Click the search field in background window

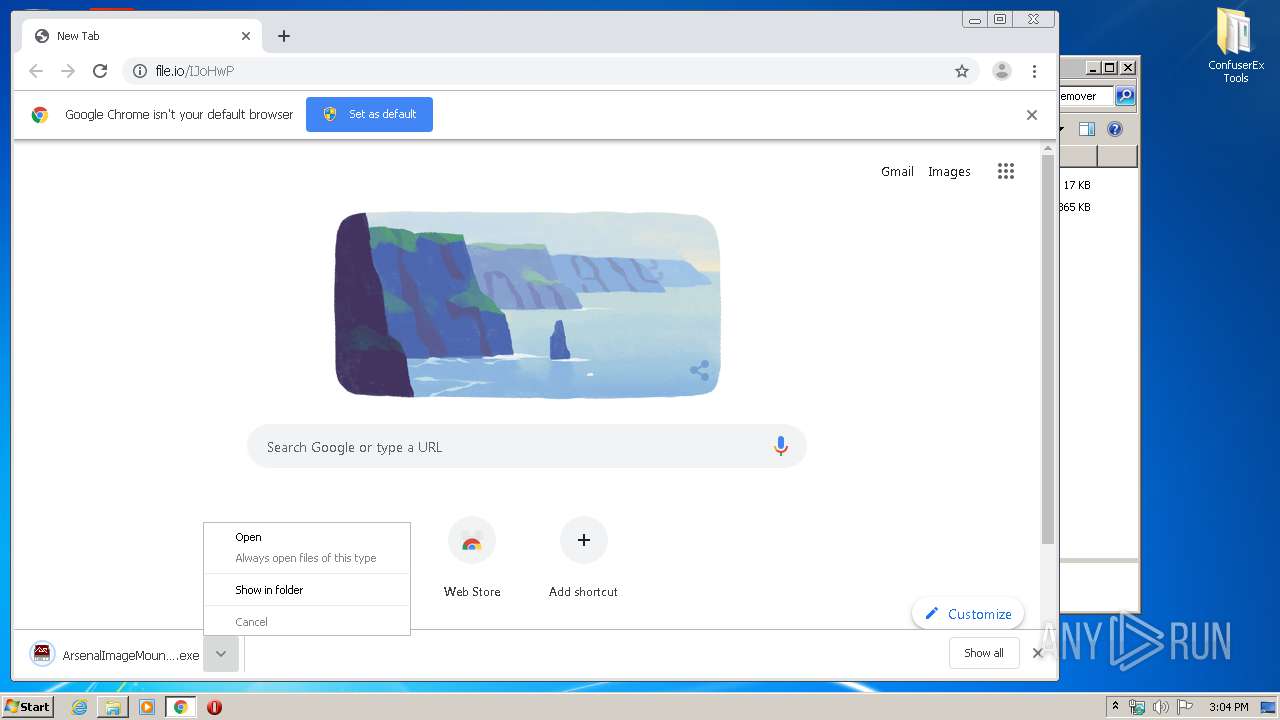click(1086, 96)
